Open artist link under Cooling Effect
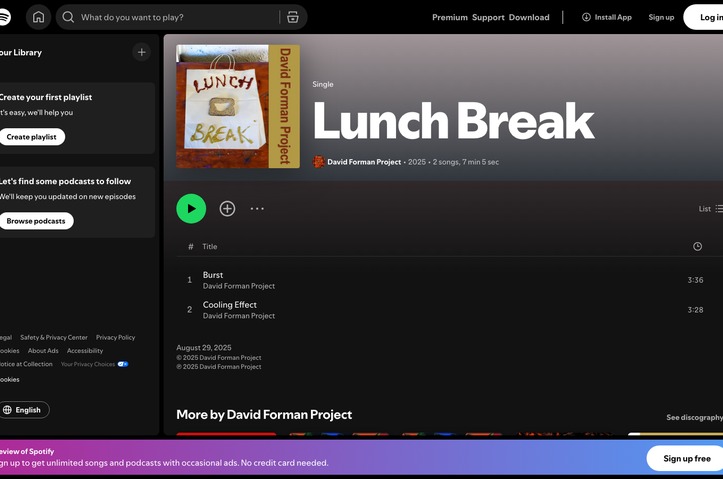The image size is (723, 479). click(x=239, y=316)
